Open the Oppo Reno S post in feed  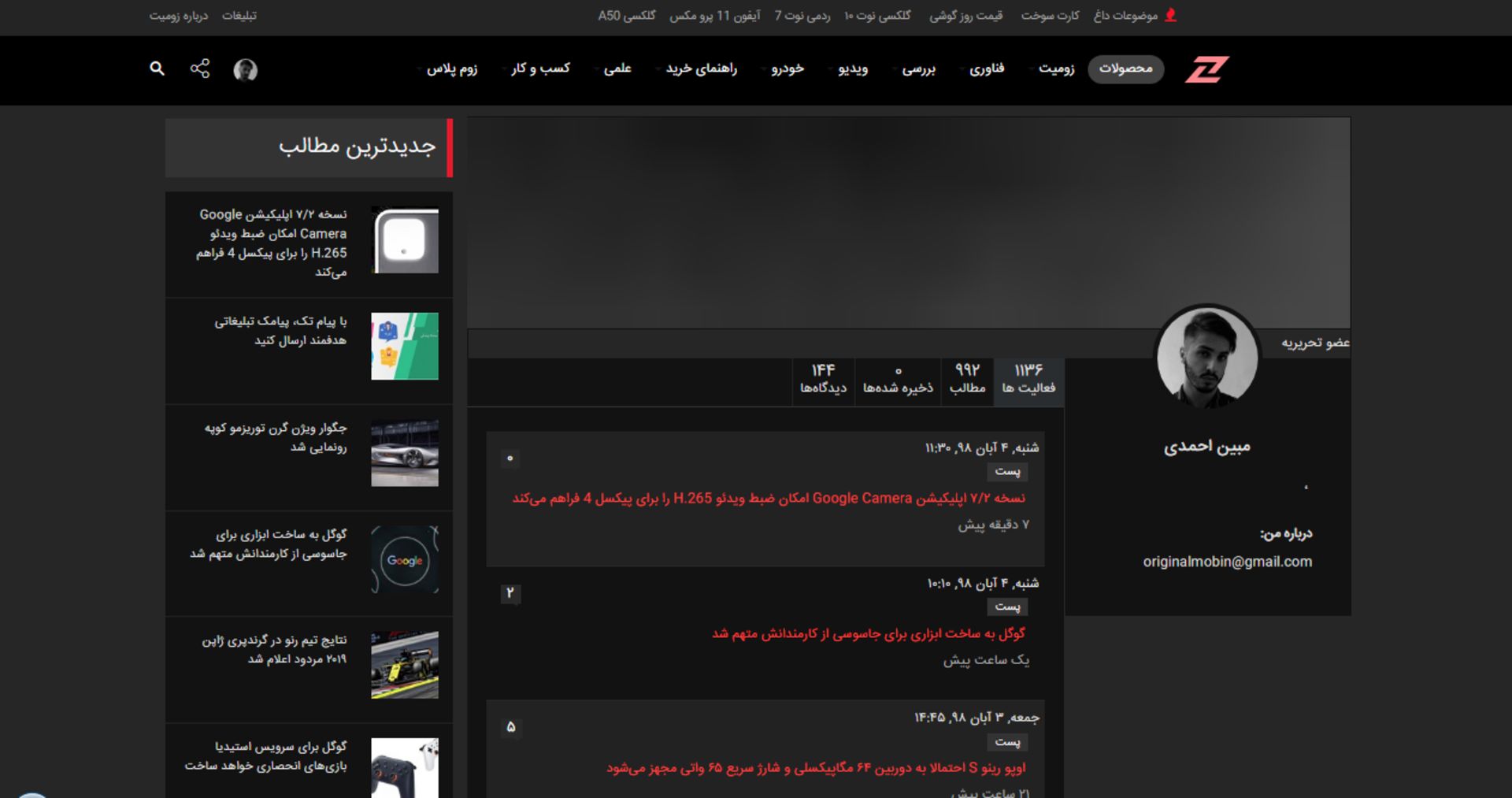(816, 768)
